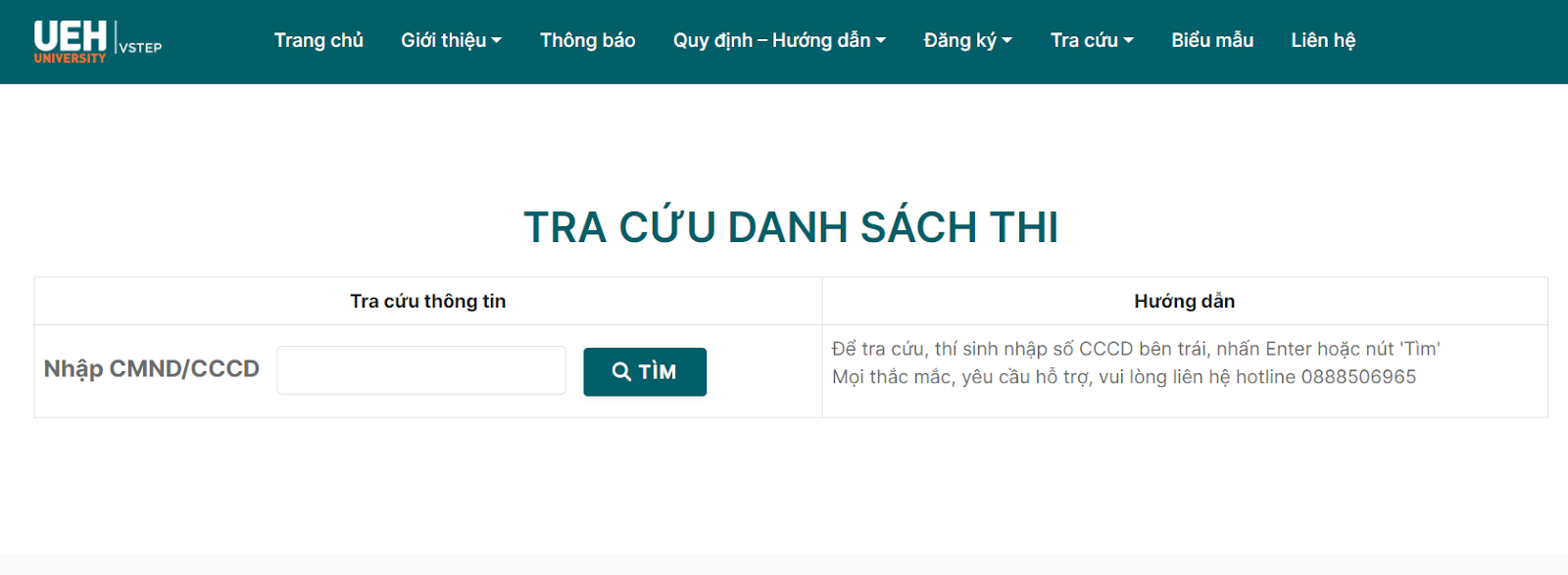Open the Đăng ký dropdown menu
Image resolution: width=1568 pixels, height=575 pixels.
[967, 40]
